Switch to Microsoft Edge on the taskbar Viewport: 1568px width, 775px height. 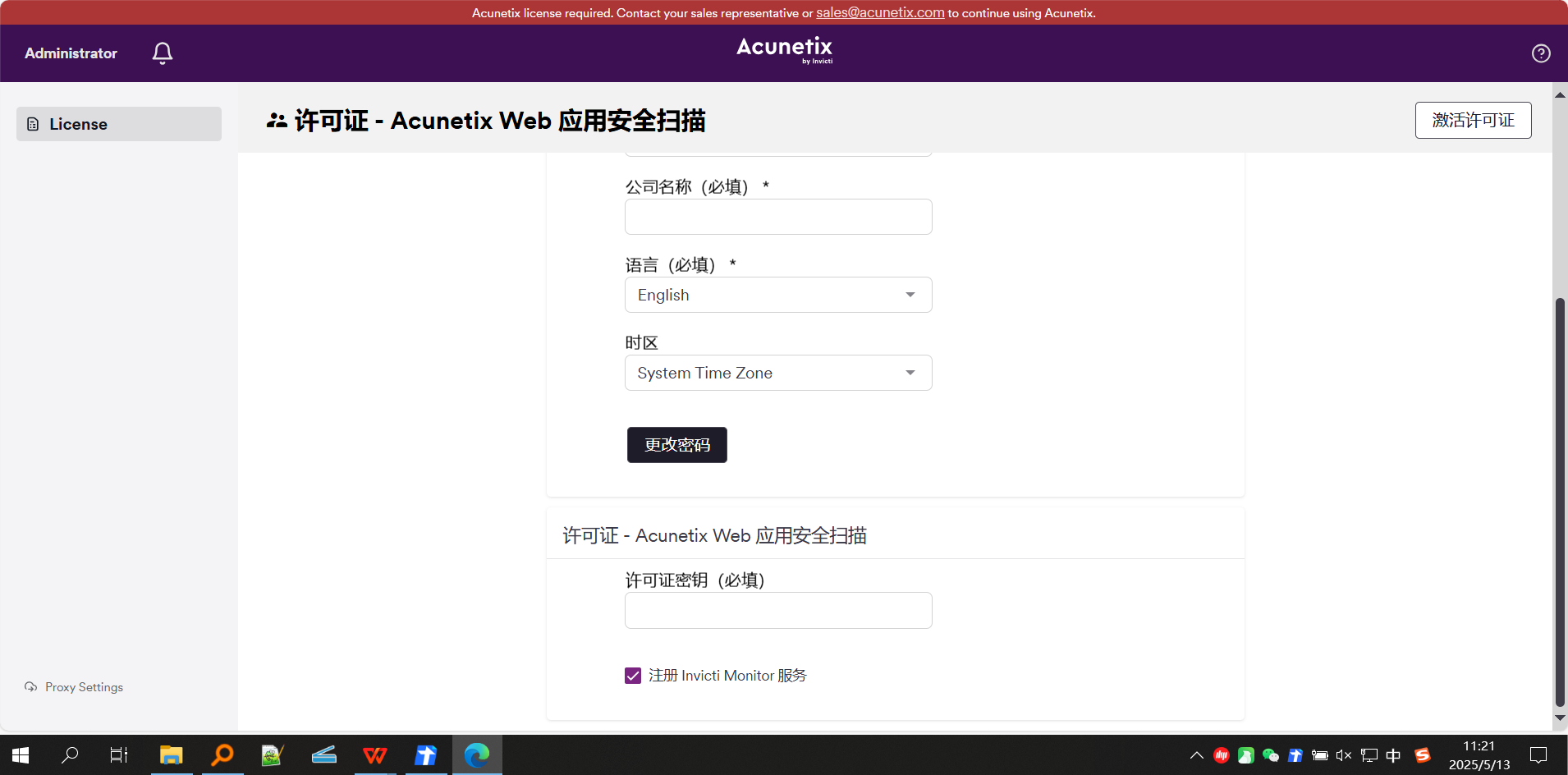coord(477,755)
